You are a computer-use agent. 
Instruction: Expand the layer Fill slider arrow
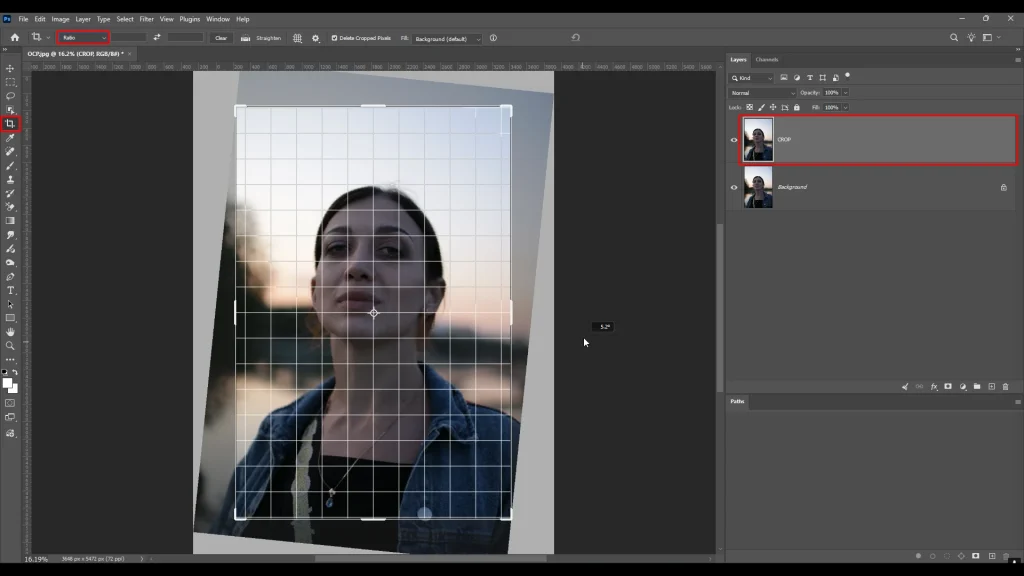tap(845, 107)
